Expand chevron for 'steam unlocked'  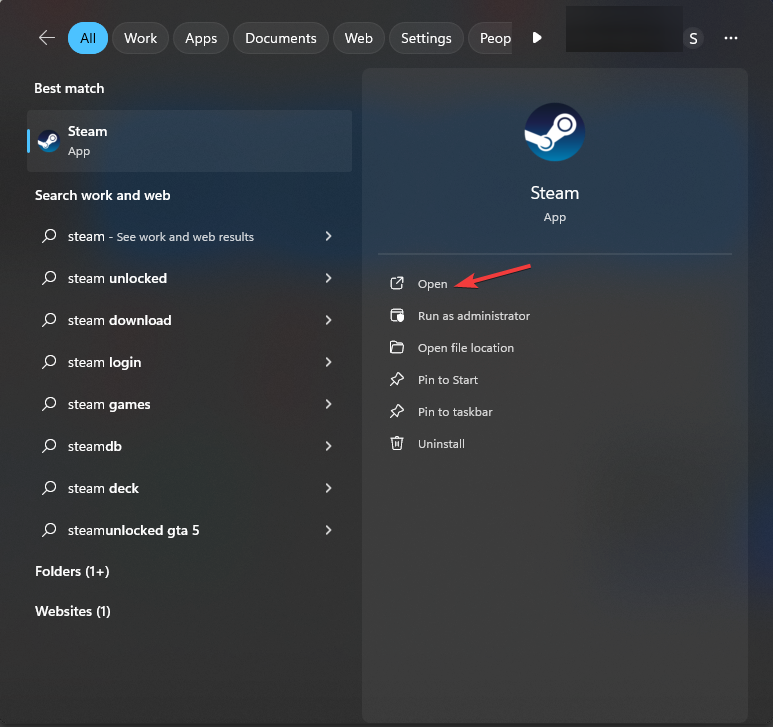click(328, 278)
